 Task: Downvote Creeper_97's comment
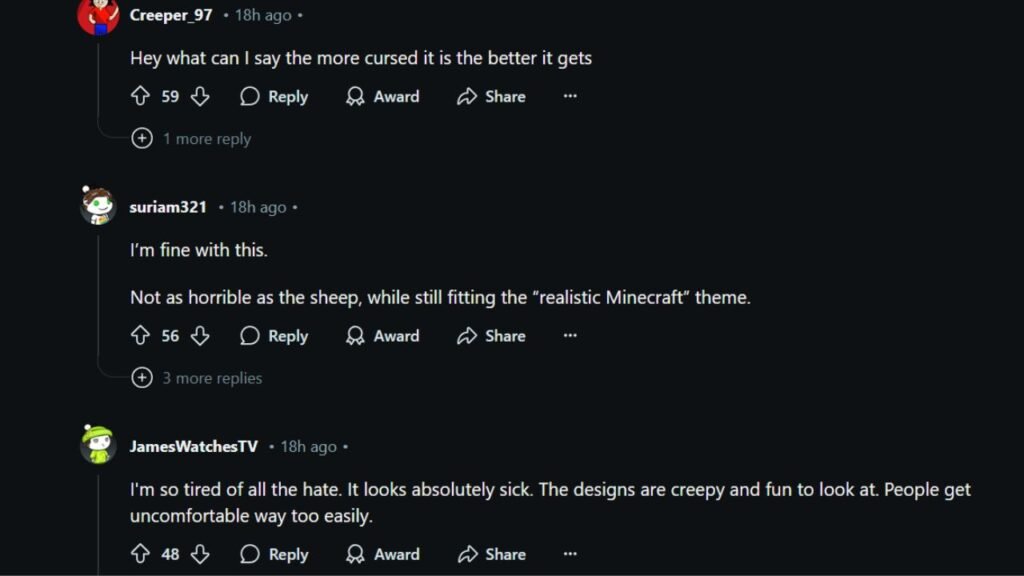coord(200,97)
